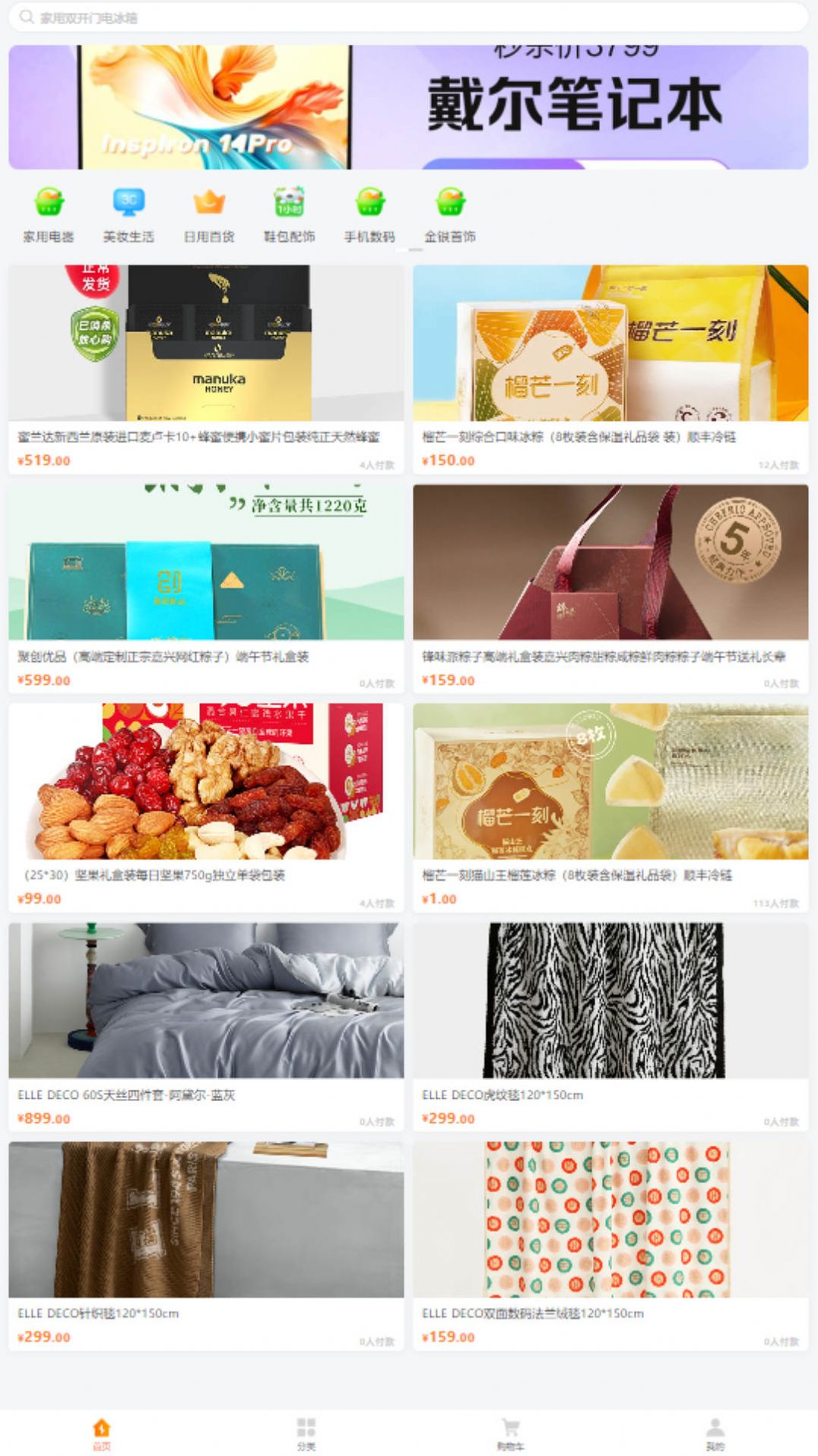818x1456 pixels.
Task: Open the 美妆生活 category icon
Action: [x=128, y=202]
